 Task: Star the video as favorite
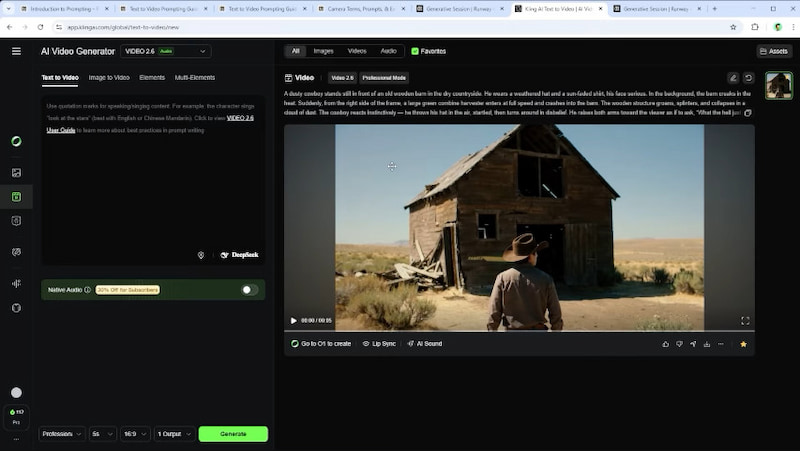743,344
